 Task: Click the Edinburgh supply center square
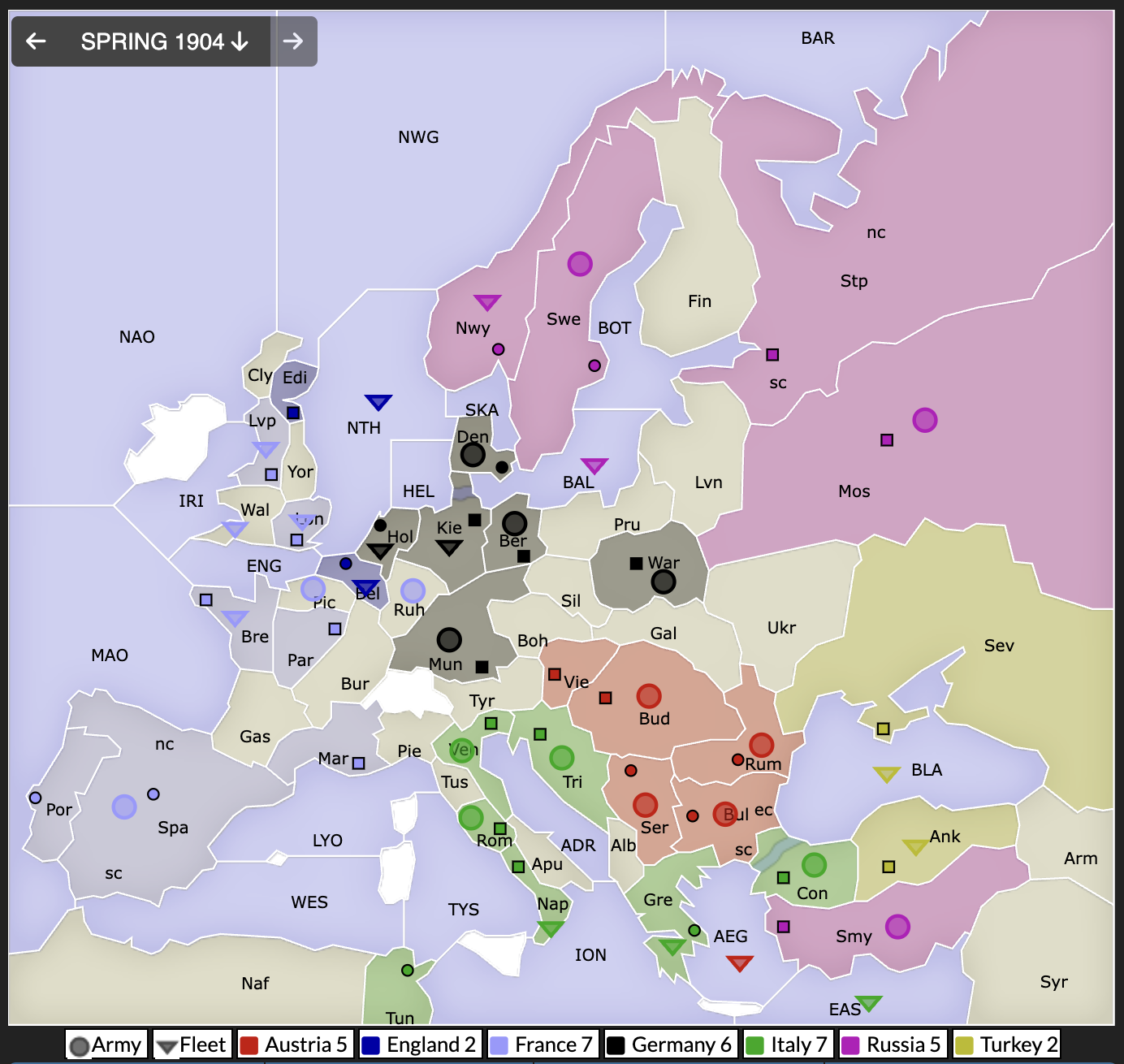pos(293,413)
